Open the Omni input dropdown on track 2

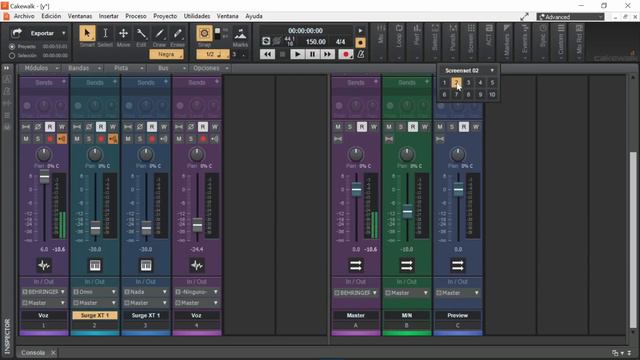tap(95, 292)
